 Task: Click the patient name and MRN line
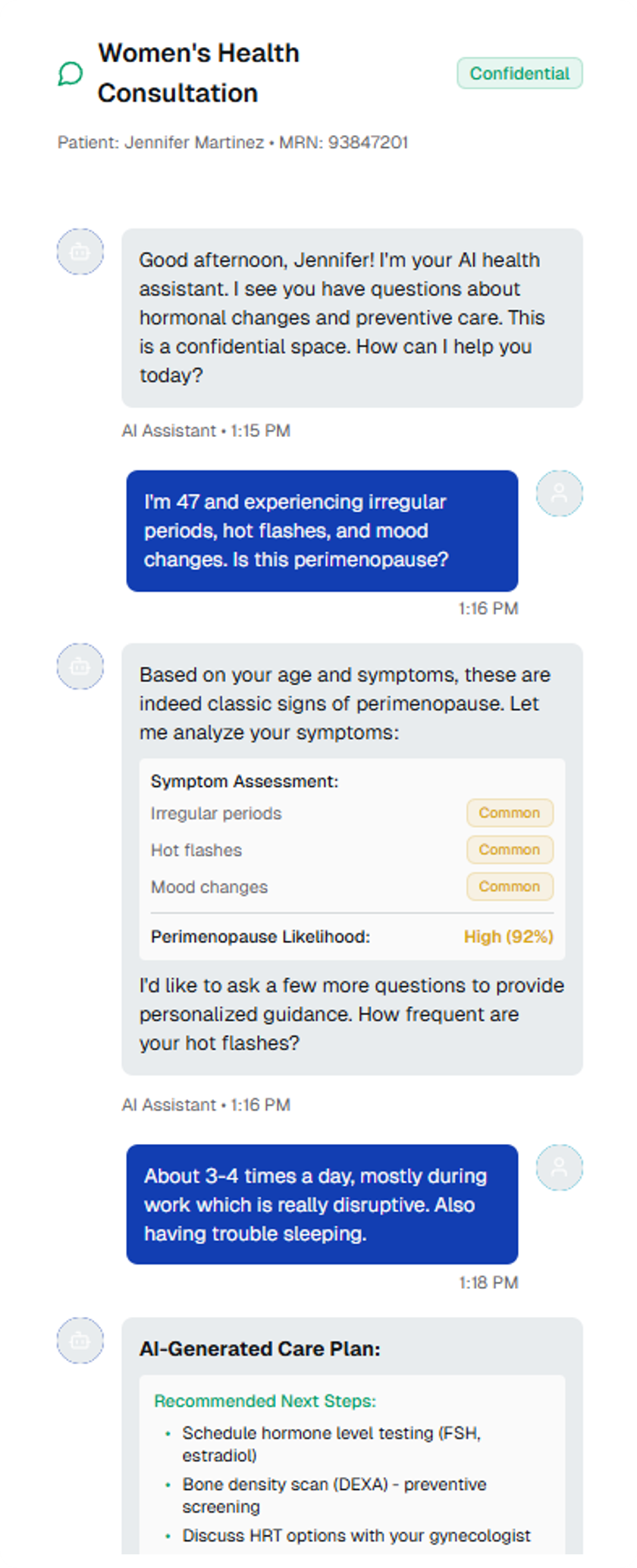coord(233,143)
